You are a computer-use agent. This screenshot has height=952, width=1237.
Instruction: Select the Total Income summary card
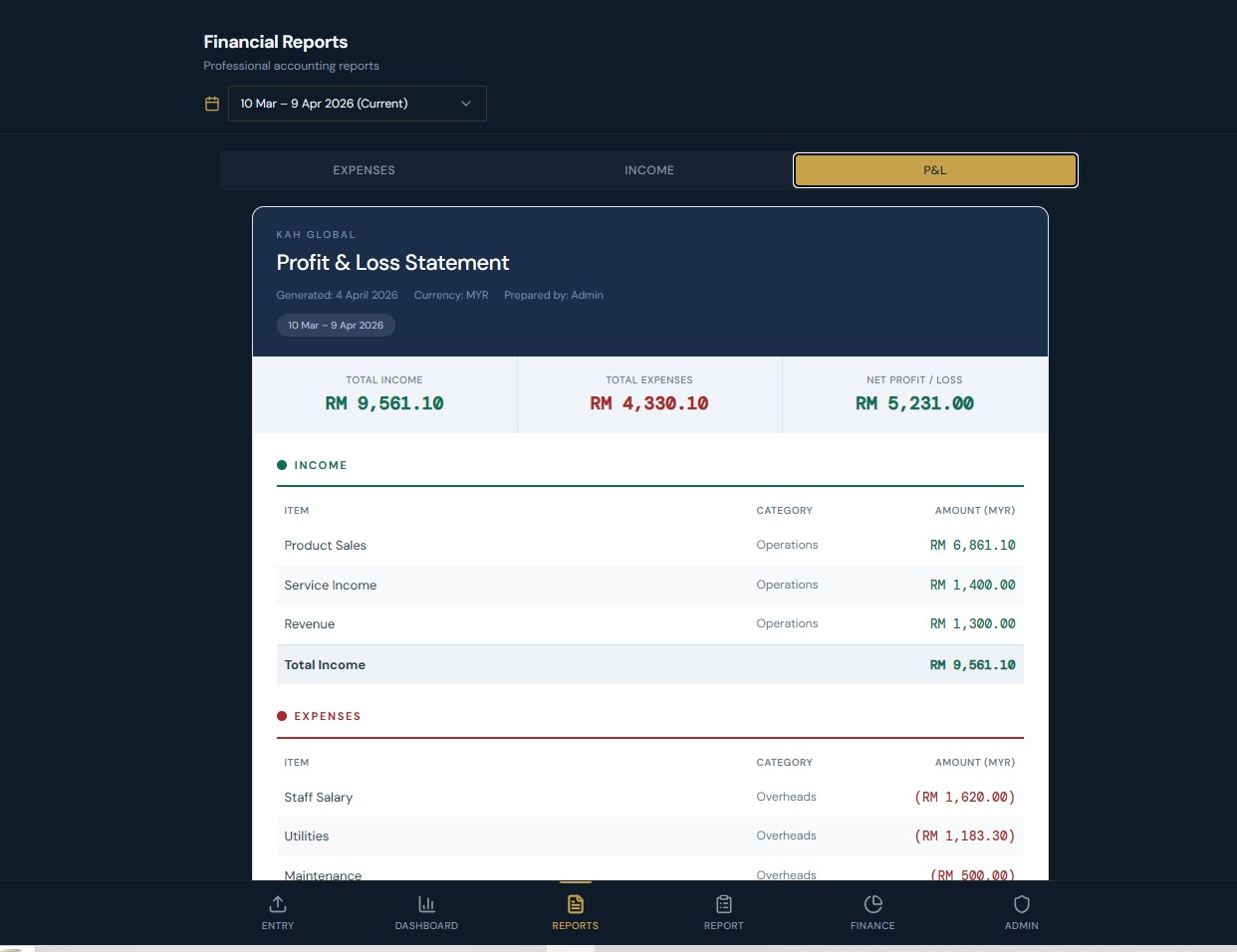pyautogui.click(x=383, y=393)
